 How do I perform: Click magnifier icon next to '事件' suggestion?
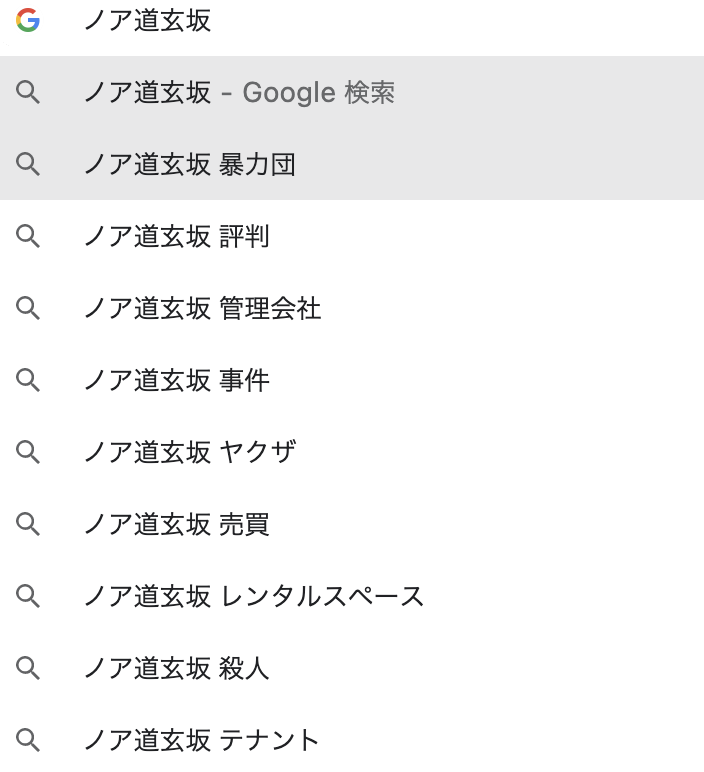click(x=28, y=380)
